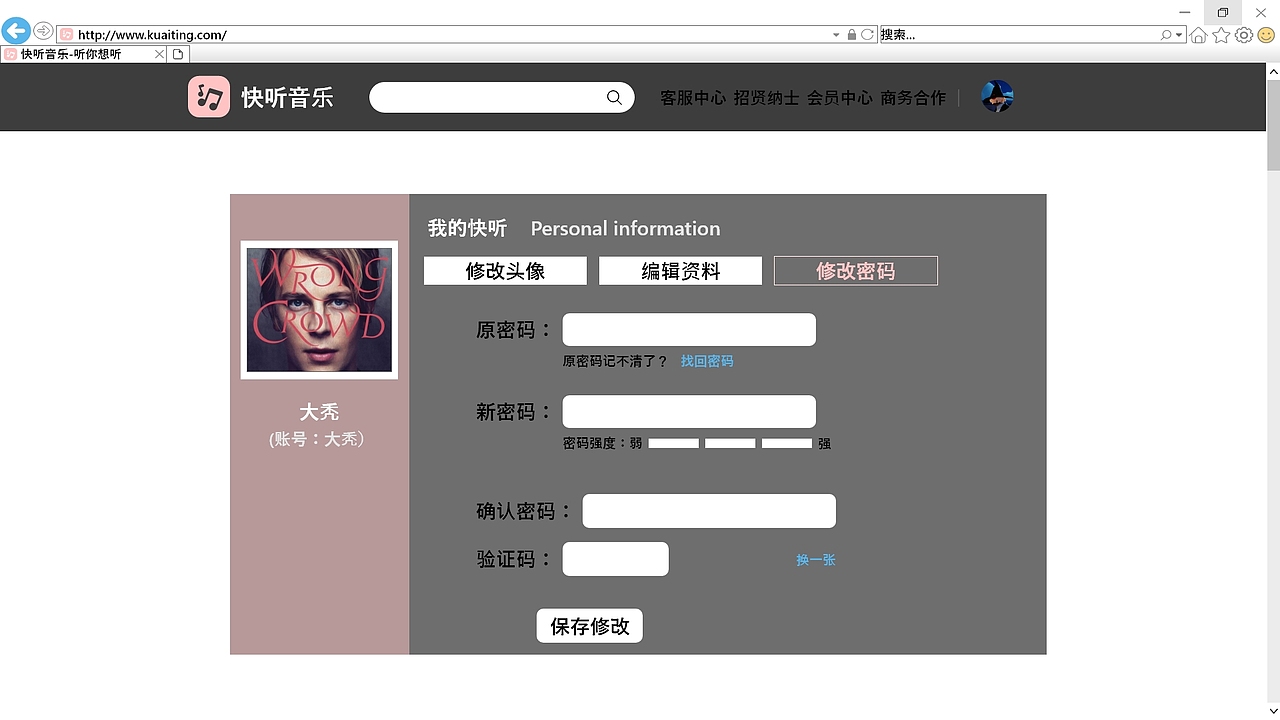
Task: Click the password strength indicator bar
Action: pos(730,443)
